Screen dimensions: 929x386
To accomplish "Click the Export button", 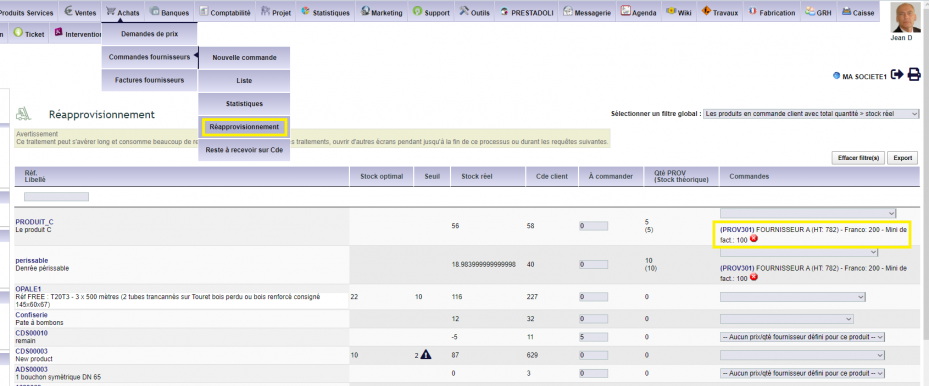I will (x=902, y=158).
